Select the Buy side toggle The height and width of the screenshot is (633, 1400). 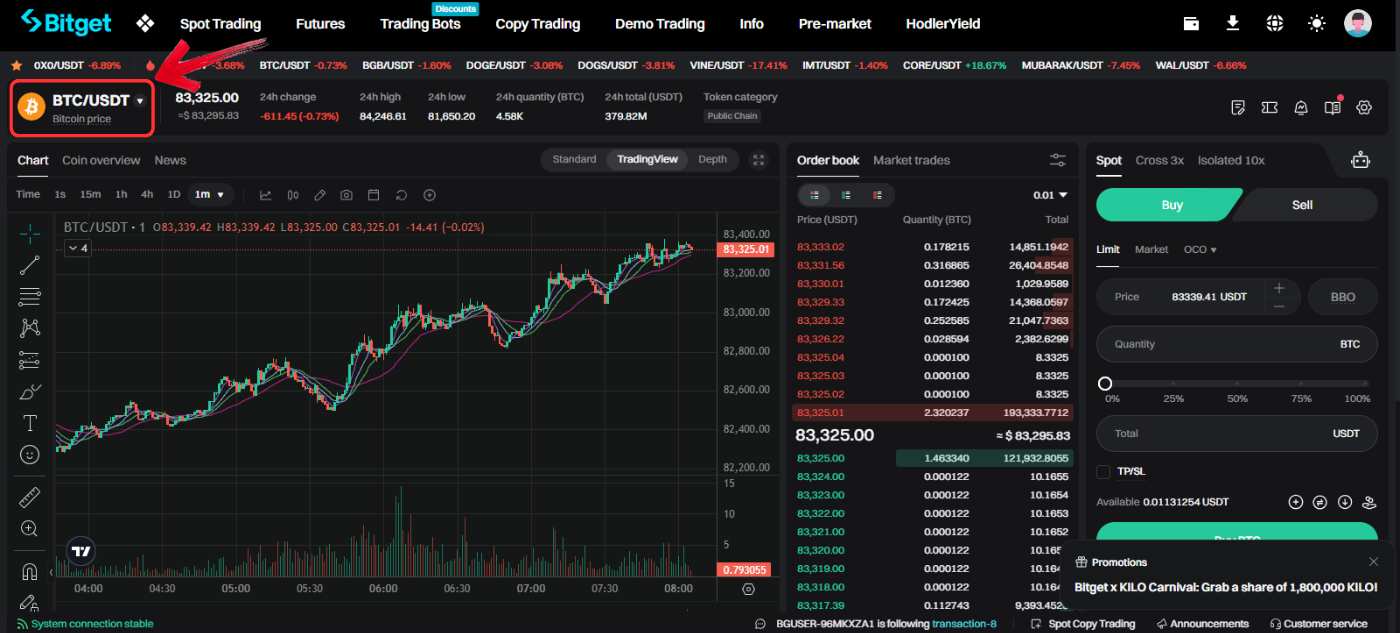[x=1171, y=204]
